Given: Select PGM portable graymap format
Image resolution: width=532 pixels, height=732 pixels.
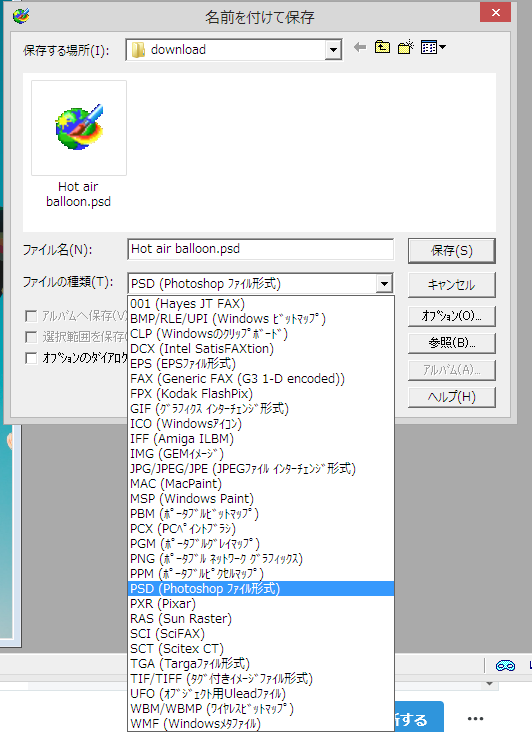Looking at the screenshot, I should coord(261,544).
